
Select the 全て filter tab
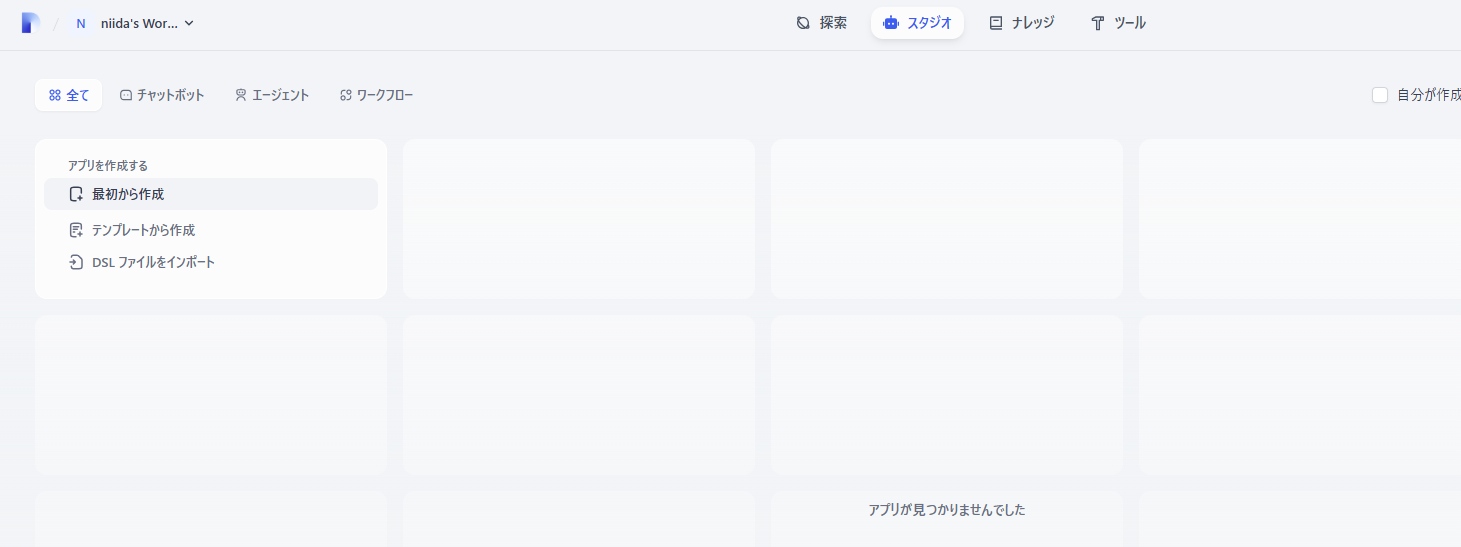[68, 95]
